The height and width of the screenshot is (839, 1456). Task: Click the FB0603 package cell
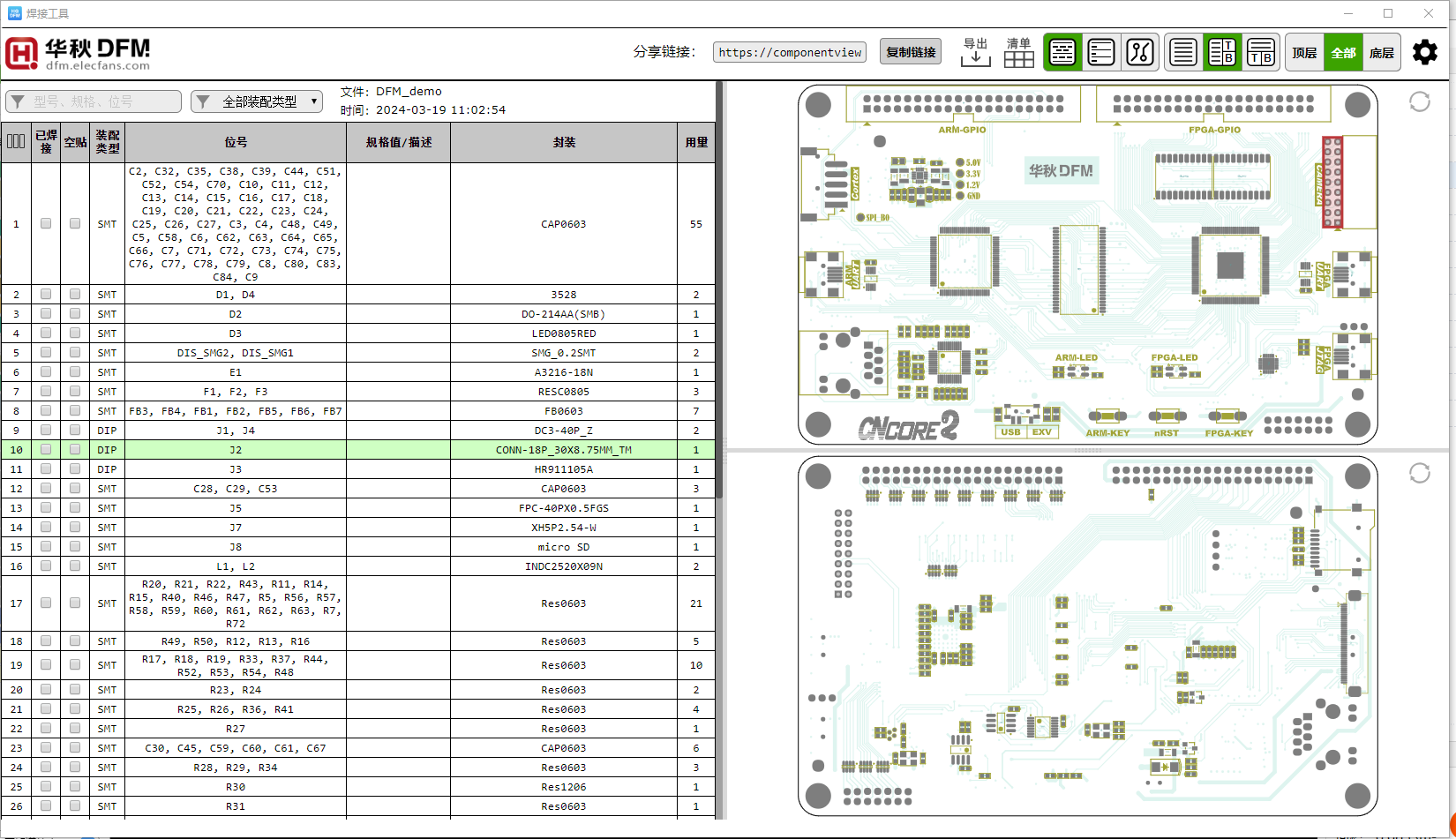point(564,411)
